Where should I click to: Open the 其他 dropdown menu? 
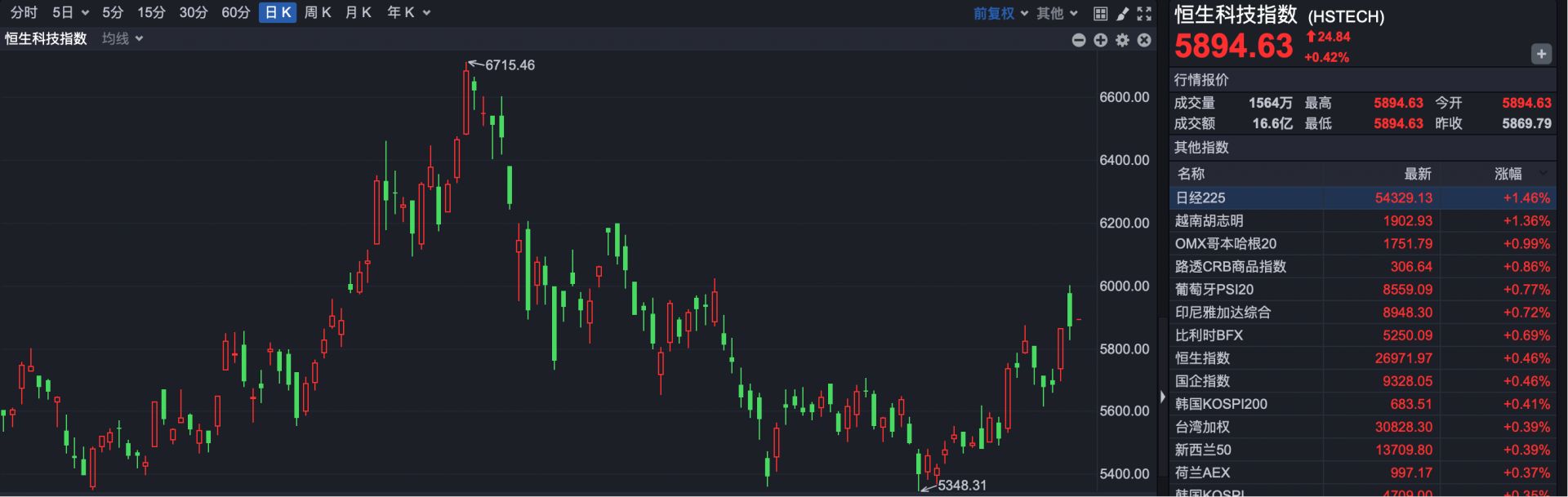[x=1057, y=13]
